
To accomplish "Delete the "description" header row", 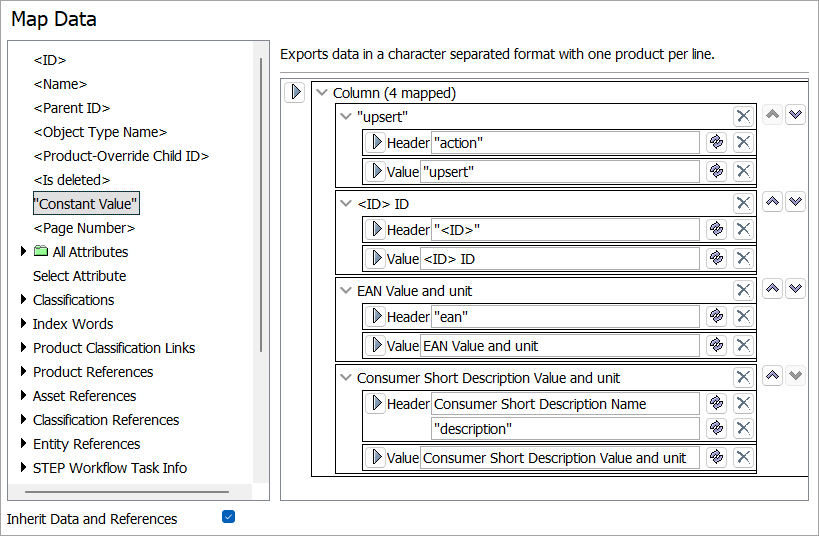I will point(743,428).
